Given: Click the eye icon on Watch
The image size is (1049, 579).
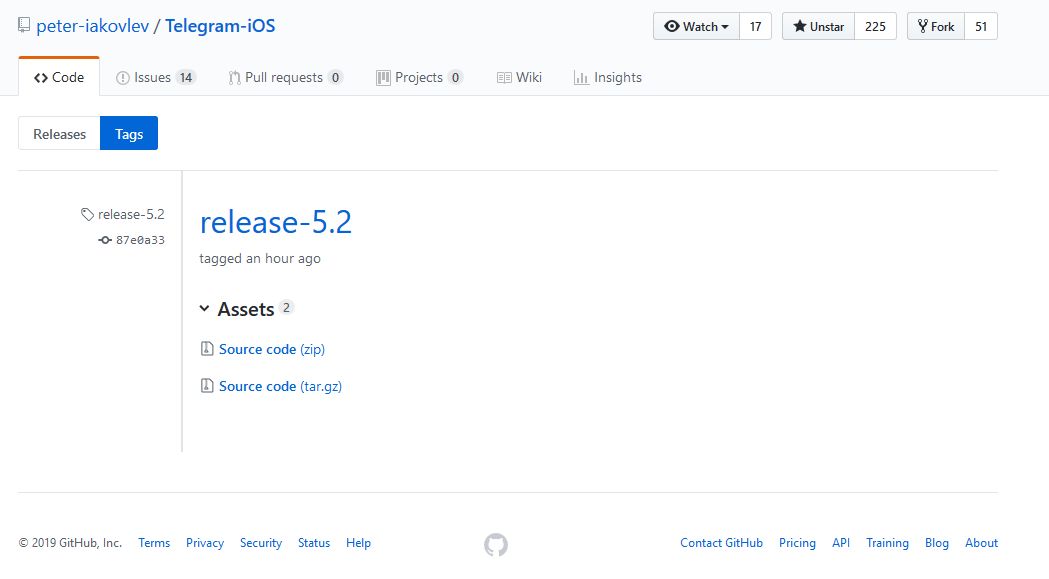Looking at the screenshot, I should click(672, 26).
